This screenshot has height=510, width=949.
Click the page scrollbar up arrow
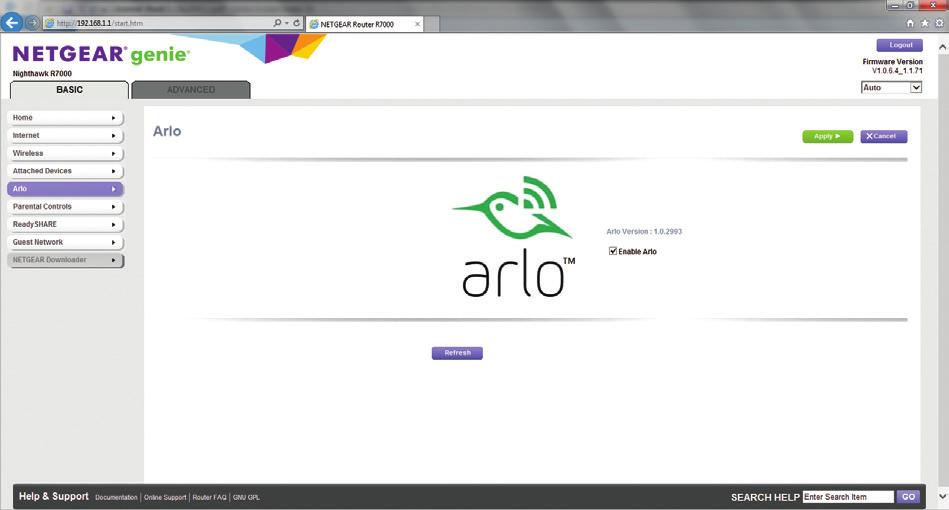click(942, 47)
